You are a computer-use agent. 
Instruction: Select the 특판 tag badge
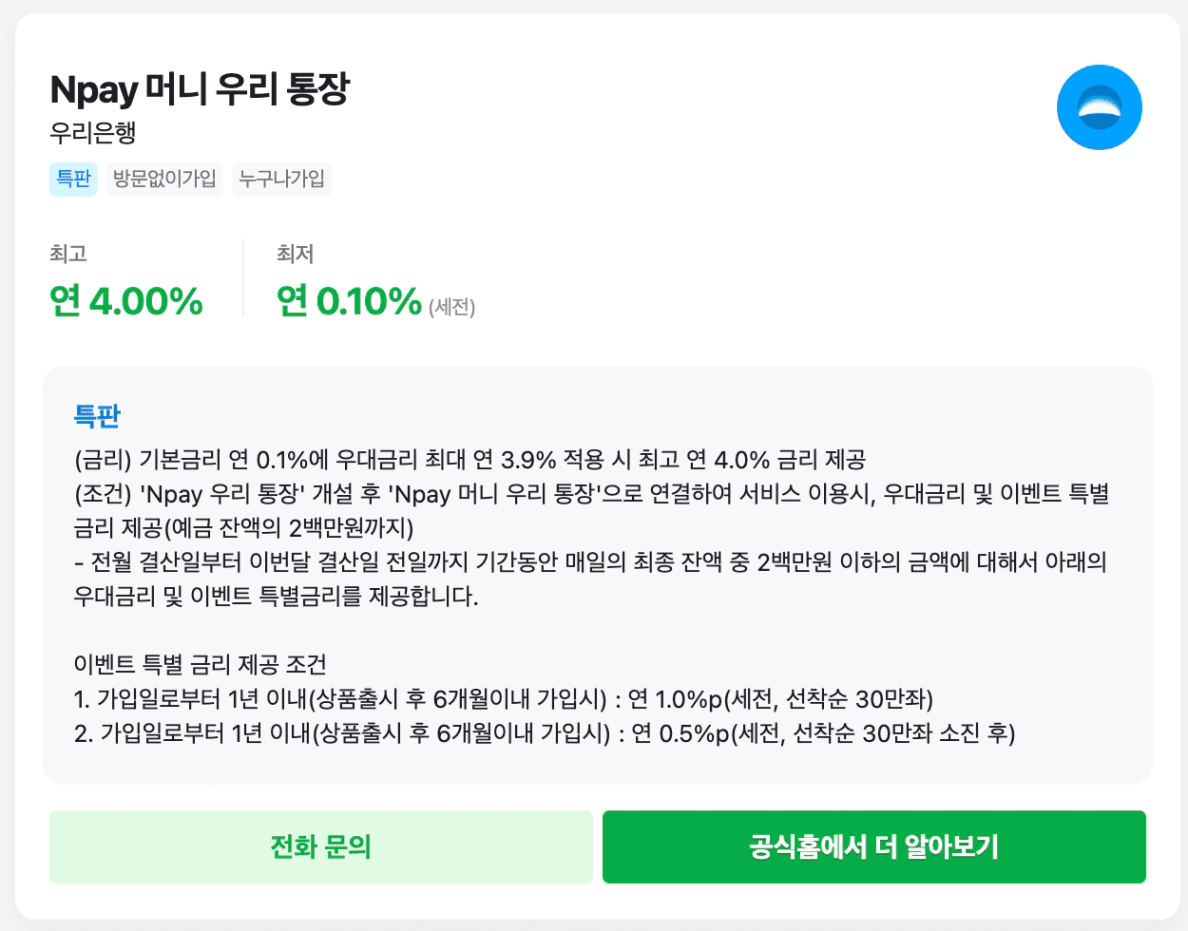[x=73, y=180]
